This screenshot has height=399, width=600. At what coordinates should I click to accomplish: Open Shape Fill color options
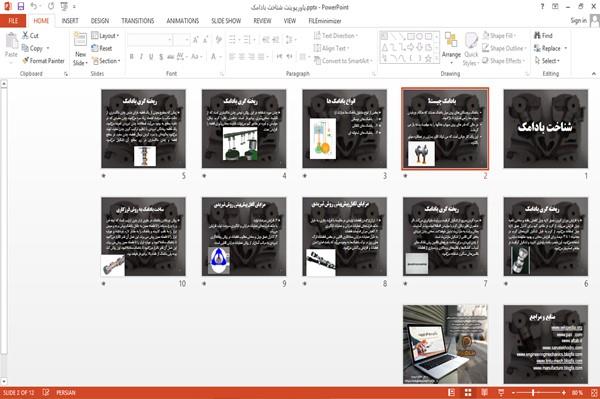[x=499, y=36]
